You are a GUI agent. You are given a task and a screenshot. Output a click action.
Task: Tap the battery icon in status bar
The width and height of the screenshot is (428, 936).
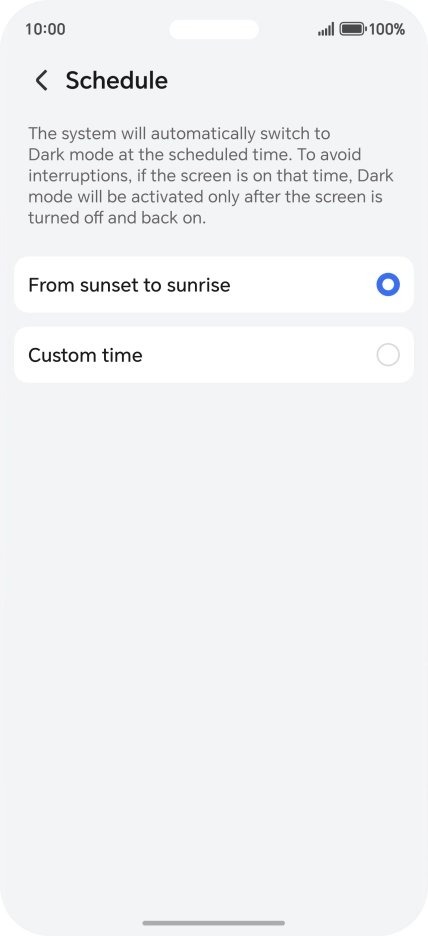tap(353, 29)
